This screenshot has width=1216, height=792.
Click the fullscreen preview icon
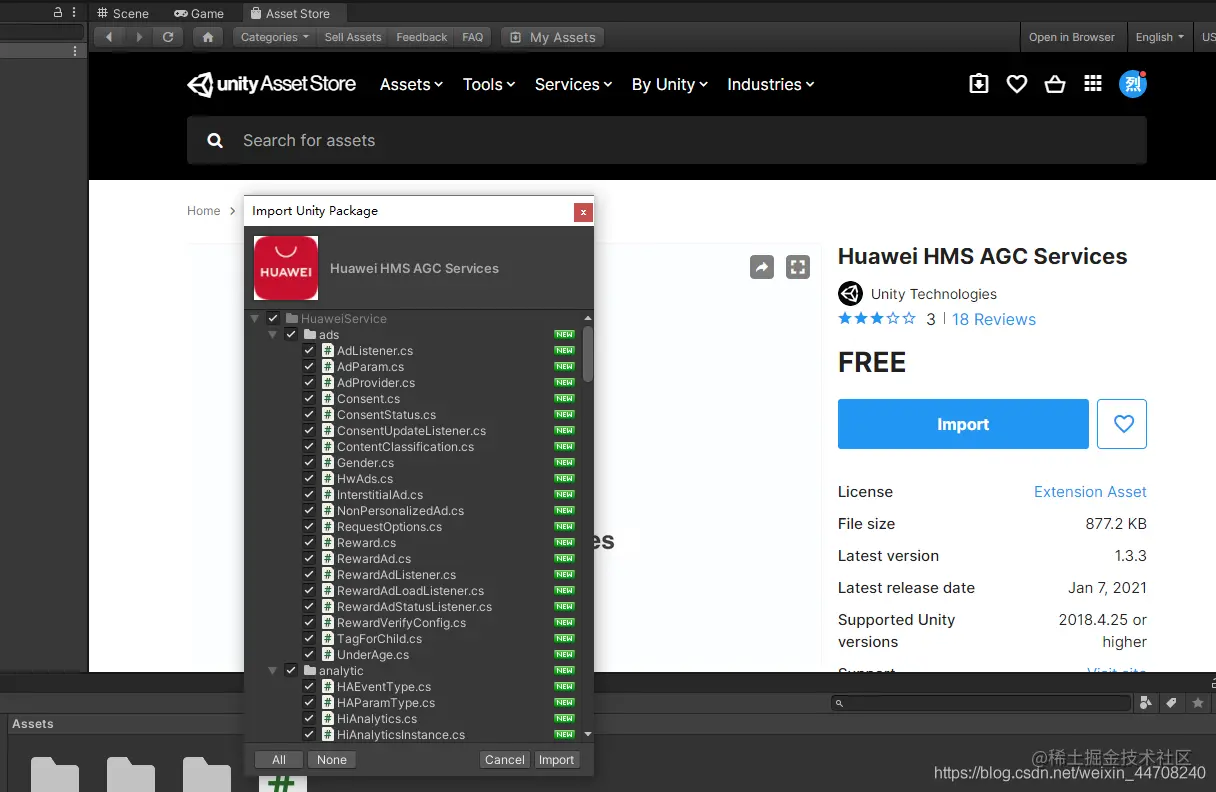pos(797,267)
